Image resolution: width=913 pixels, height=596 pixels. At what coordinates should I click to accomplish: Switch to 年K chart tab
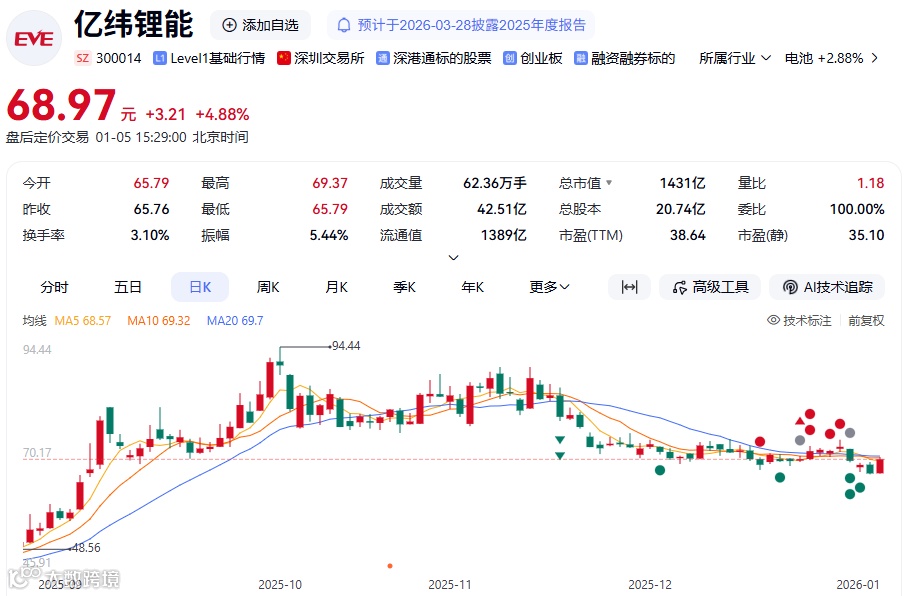(x=472, y=287)
